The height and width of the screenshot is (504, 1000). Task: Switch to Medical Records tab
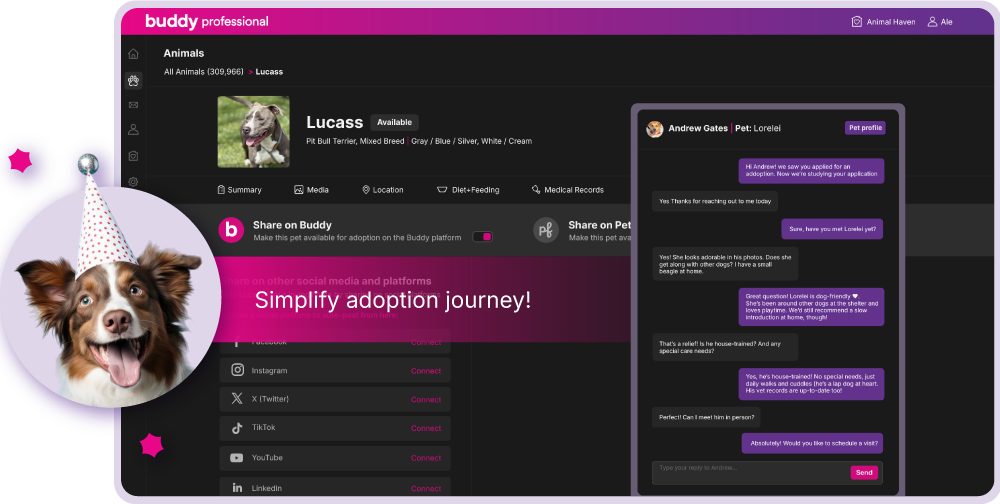point(567,189)
